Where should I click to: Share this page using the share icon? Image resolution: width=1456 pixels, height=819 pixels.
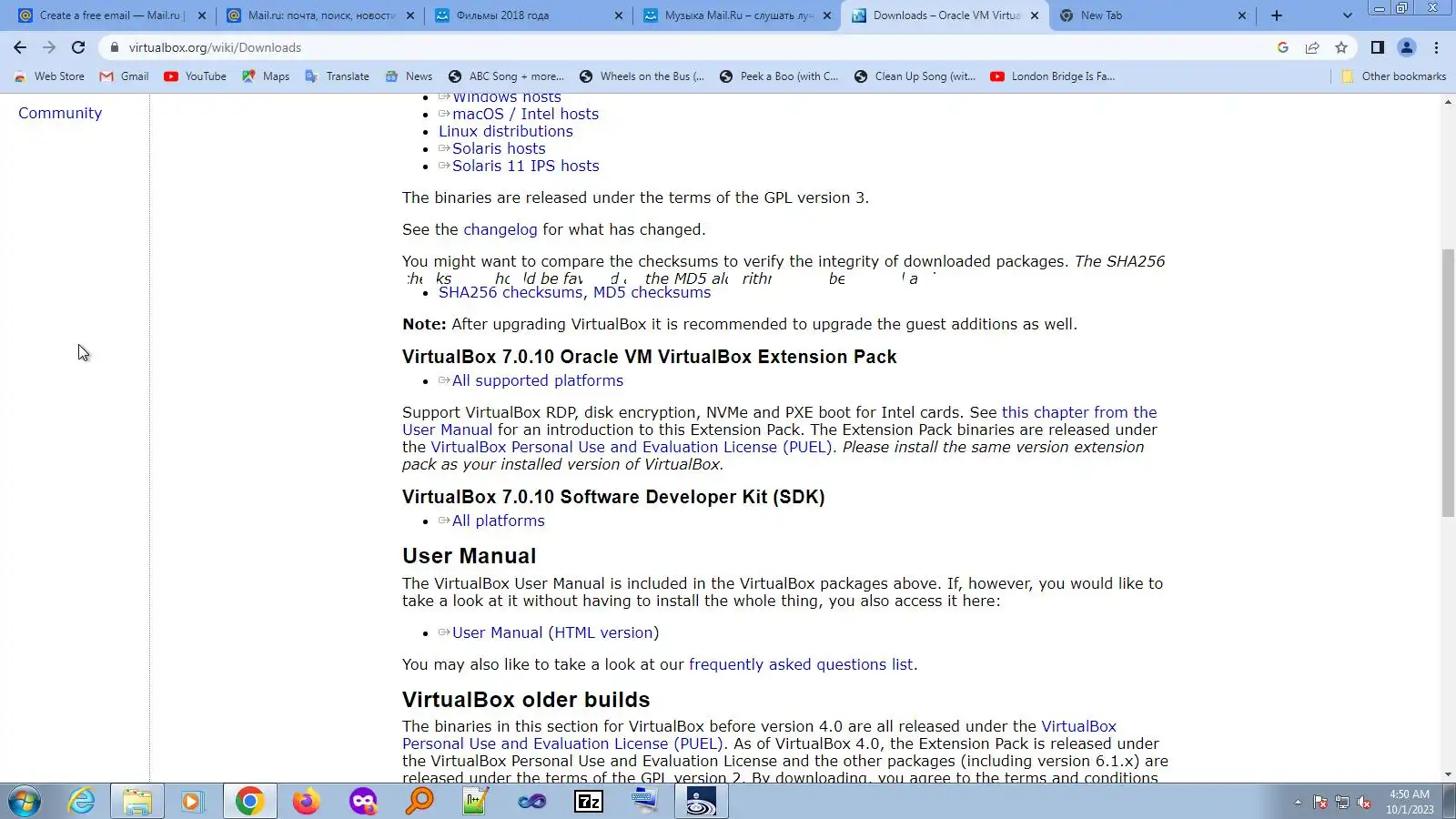tap(1312, 47)
